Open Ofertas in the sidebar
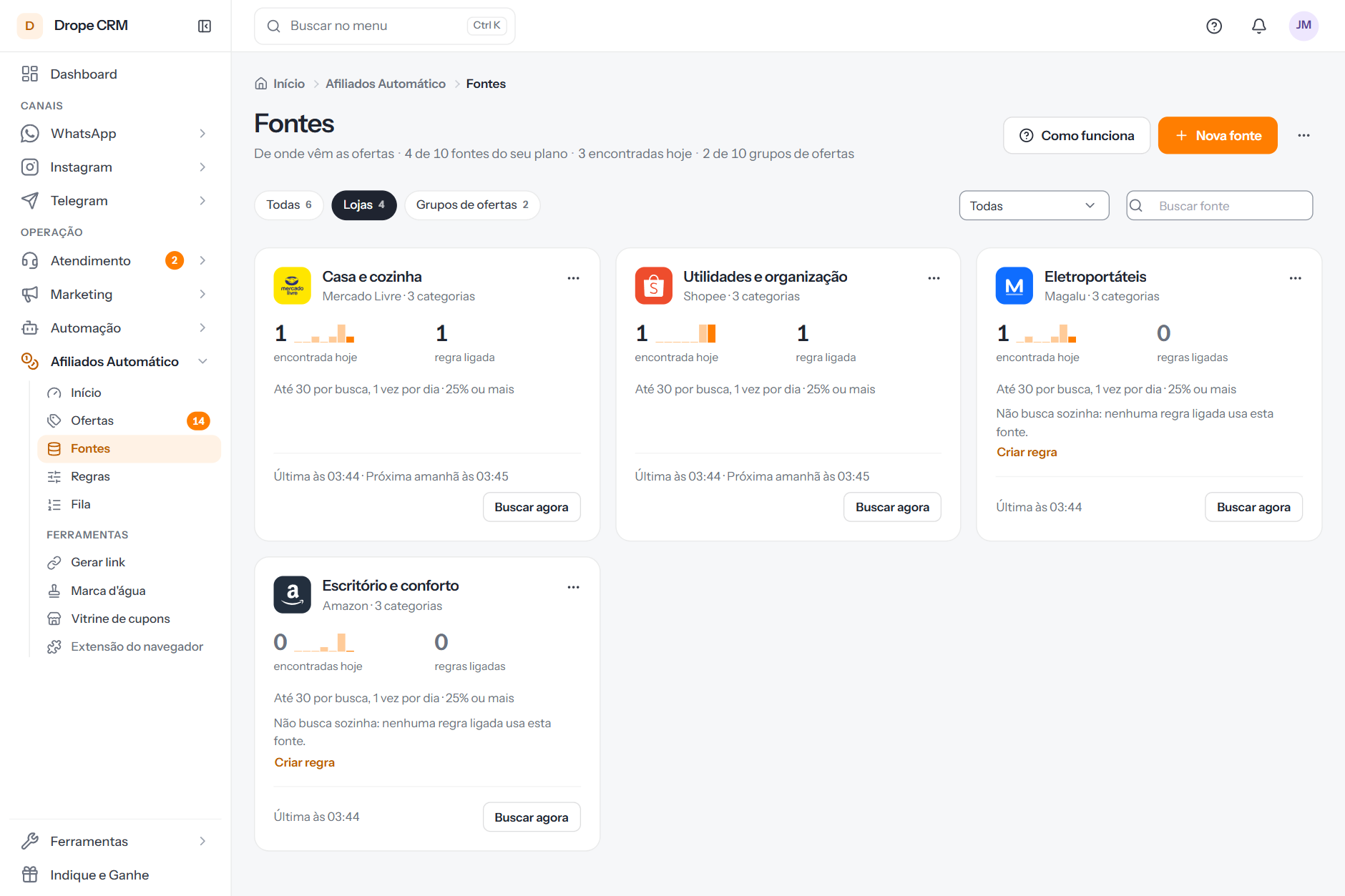 [129, 420]
